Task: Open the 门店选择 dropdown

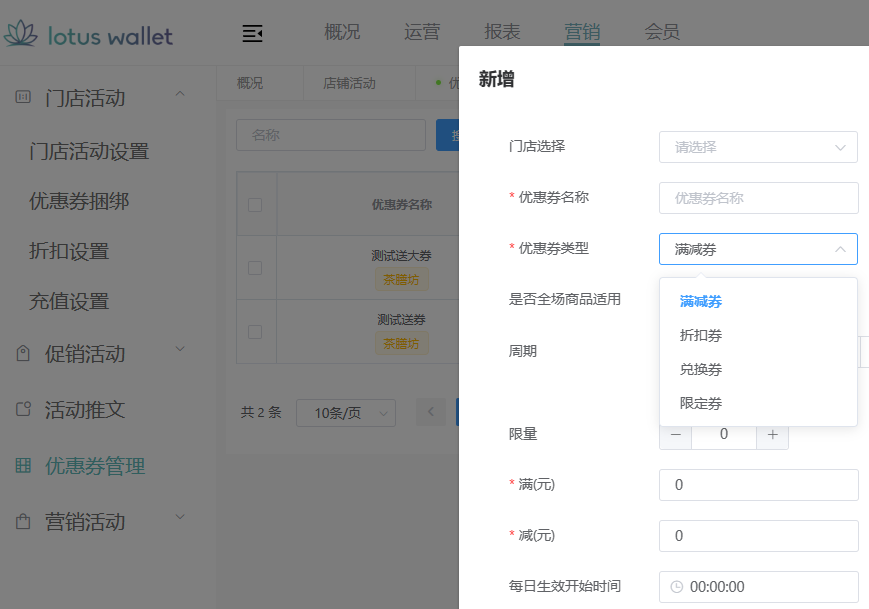Action: click(x=757, y=146)
